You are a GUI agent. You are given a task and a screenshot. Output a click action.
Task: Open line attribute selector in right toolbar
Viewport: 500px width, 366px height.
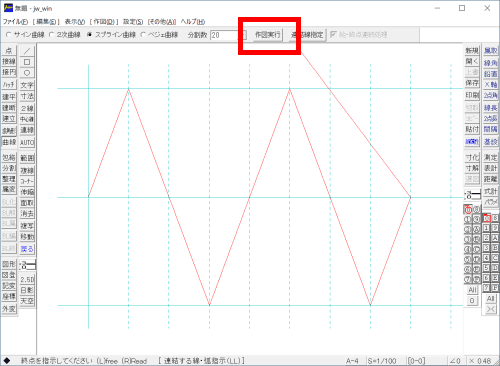472,194
